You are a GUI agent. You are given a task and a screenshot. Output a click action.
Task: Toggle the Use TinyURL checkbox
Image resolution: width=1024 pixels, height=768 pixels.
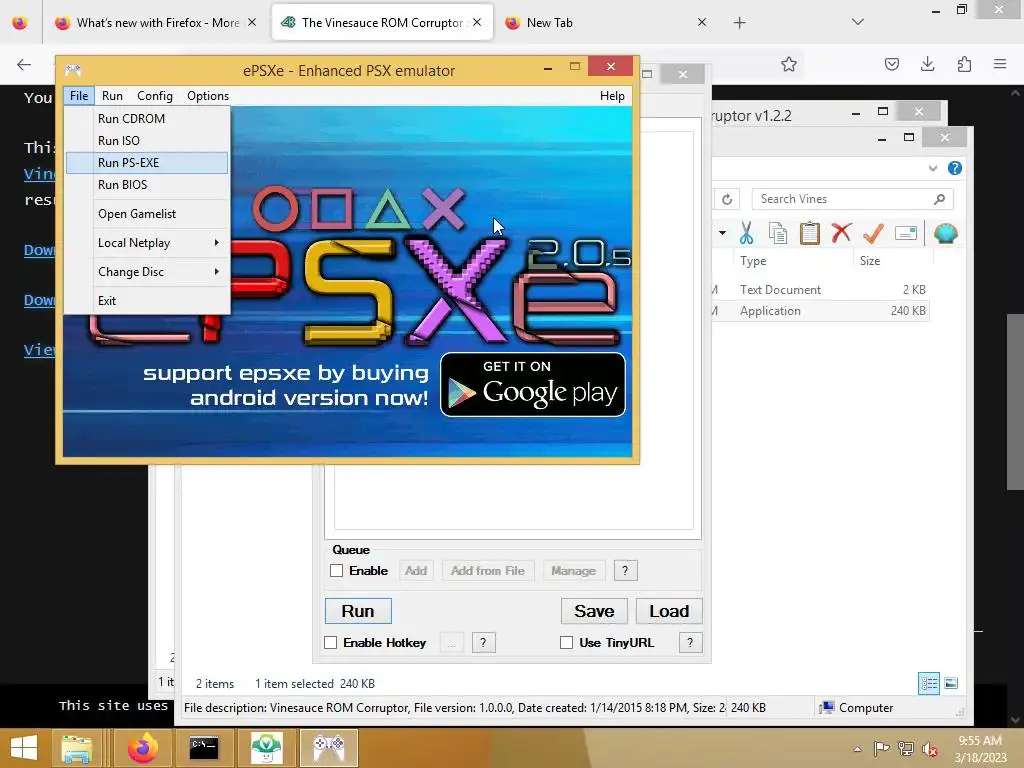click(566, 643)
